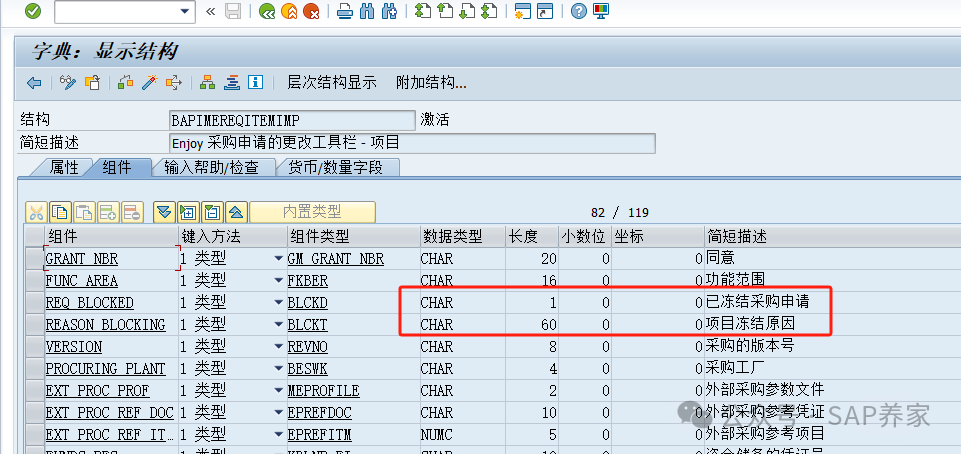961x454 pixels.
Task: Click the Copy icon in table toolbar
Action: pyautogui.click(x=60, y=213)
